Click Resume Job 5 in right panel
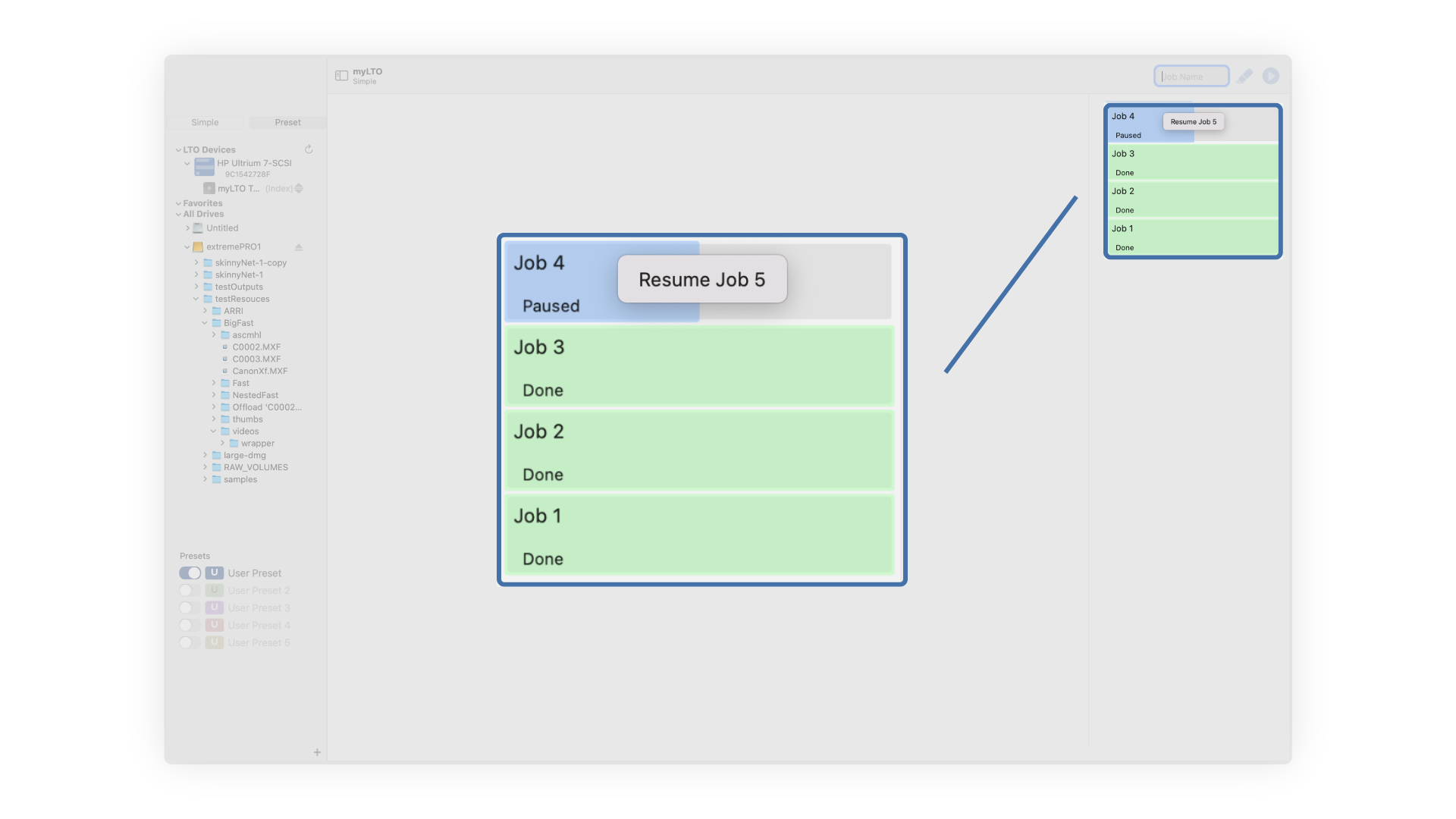 click(x=1193, y=122)
